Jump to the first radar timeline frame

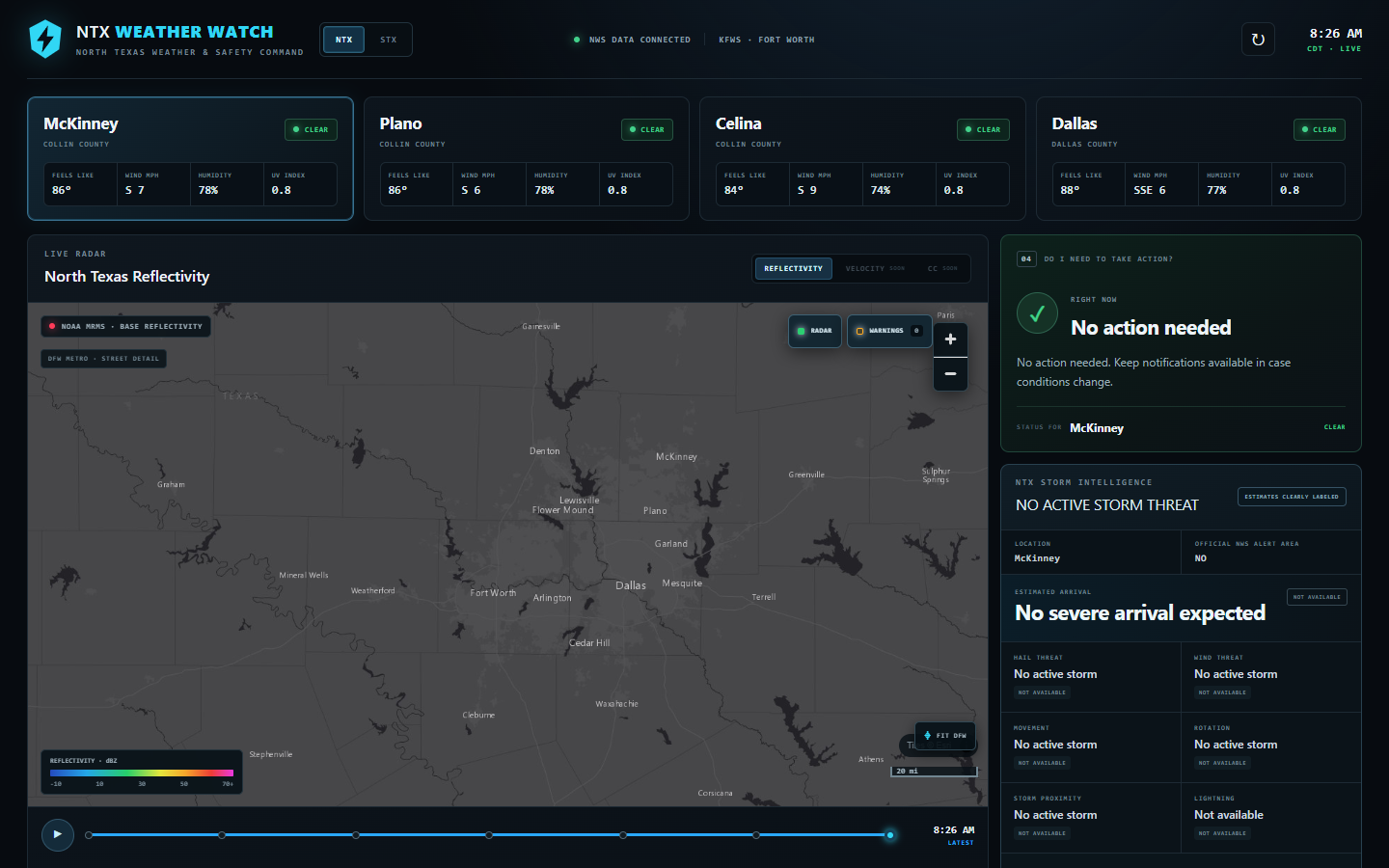coord(89,835)
